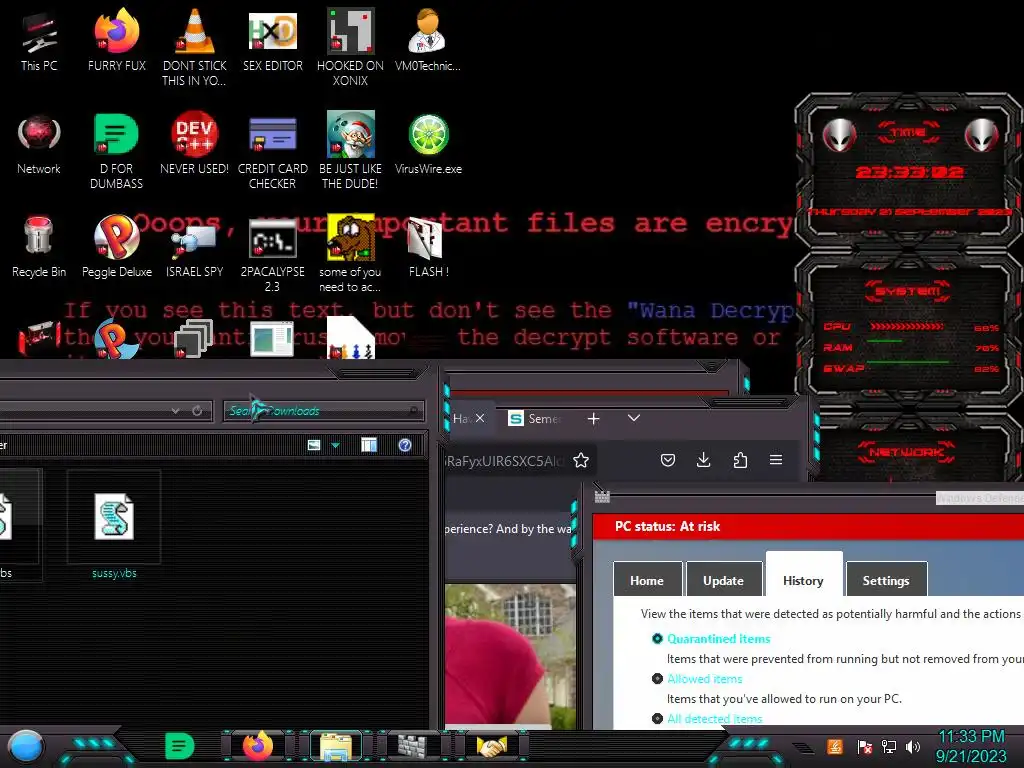Click the 'PC status: At risk' banner
The width and height of the screenshot is (1024, 768).
click(x=808, y=526)
